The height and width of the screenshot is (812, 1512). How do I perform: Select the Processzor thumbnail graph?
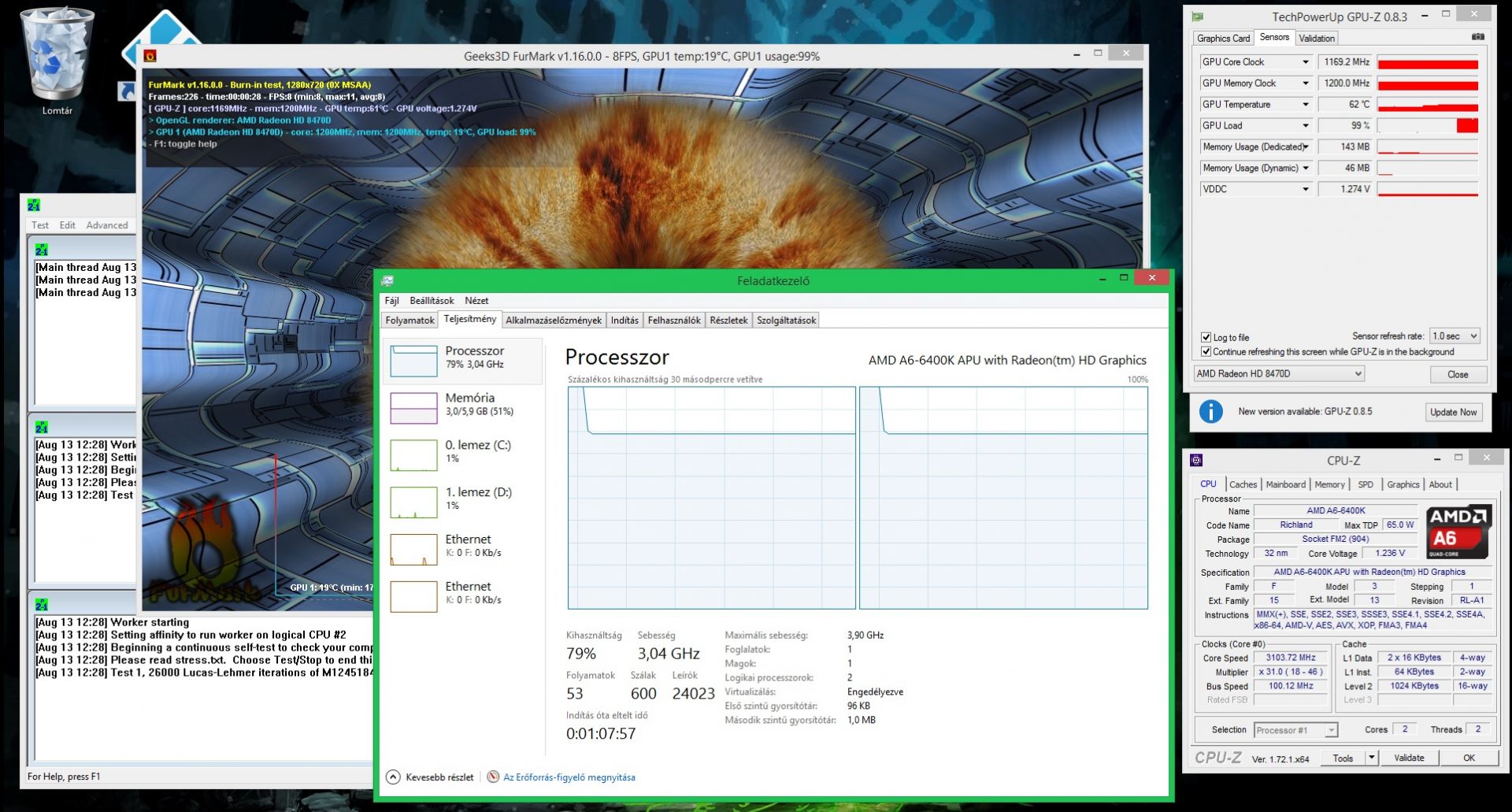[x=413, y=361]
